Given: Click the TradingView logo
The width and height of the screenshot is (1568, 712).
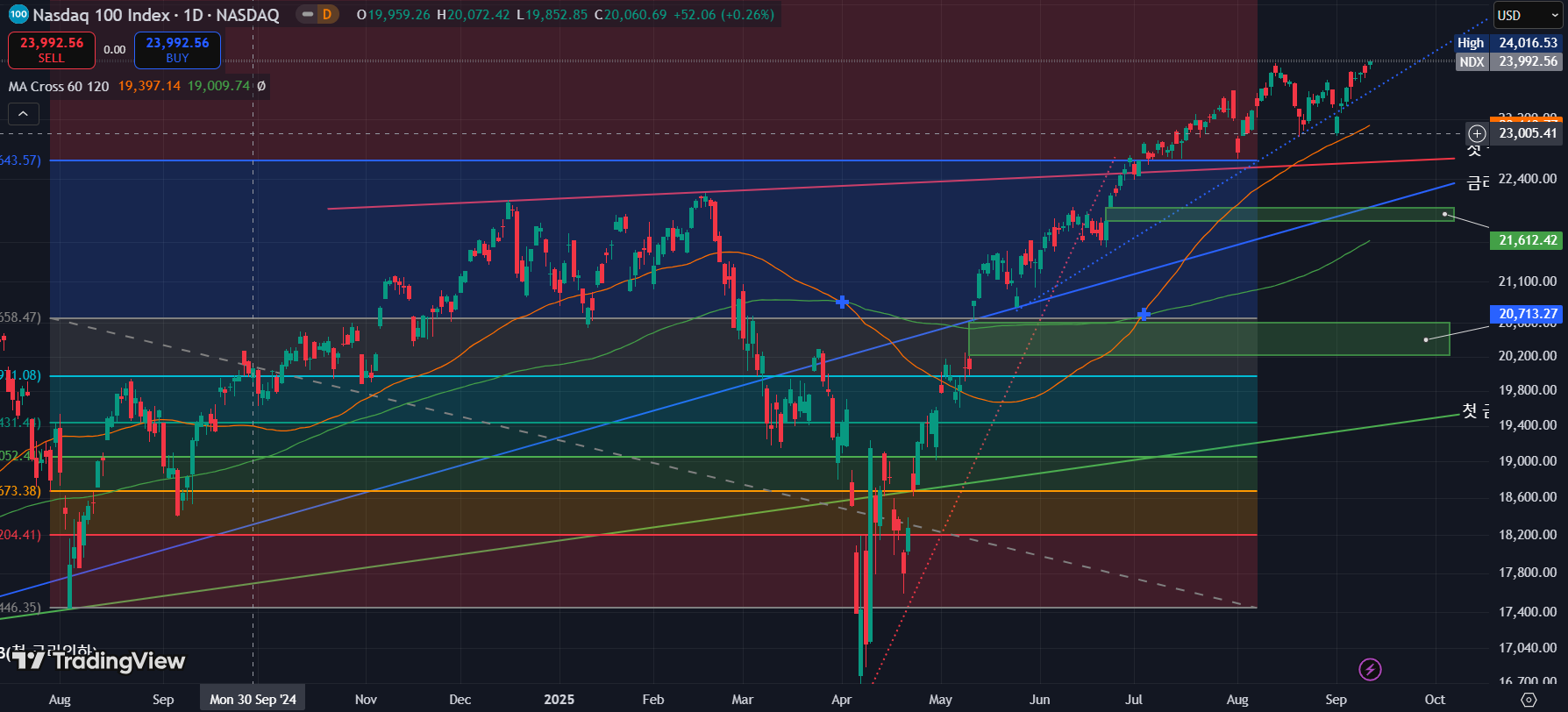Looking at the screenshot, I should pos(97,660).
